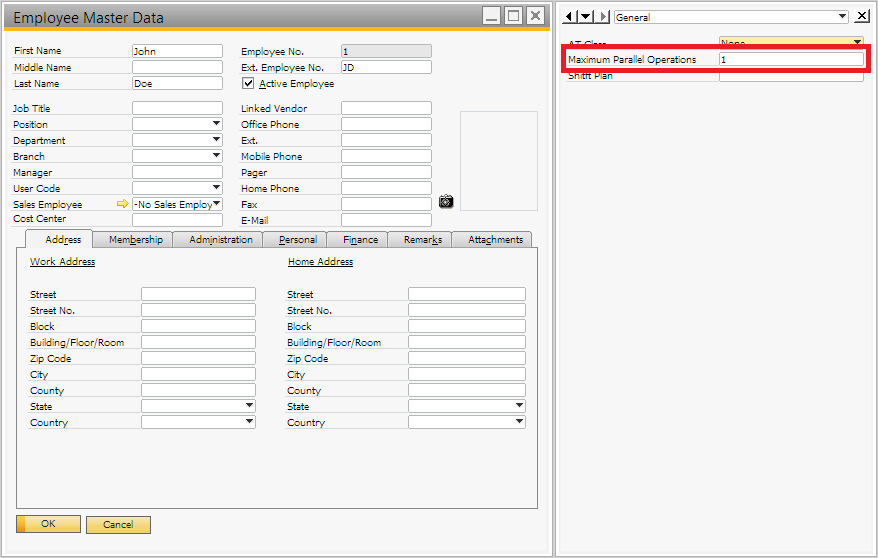Open the Finance tab
The height and width of the screenshot is (558, 878).
[x=360, y=240]
